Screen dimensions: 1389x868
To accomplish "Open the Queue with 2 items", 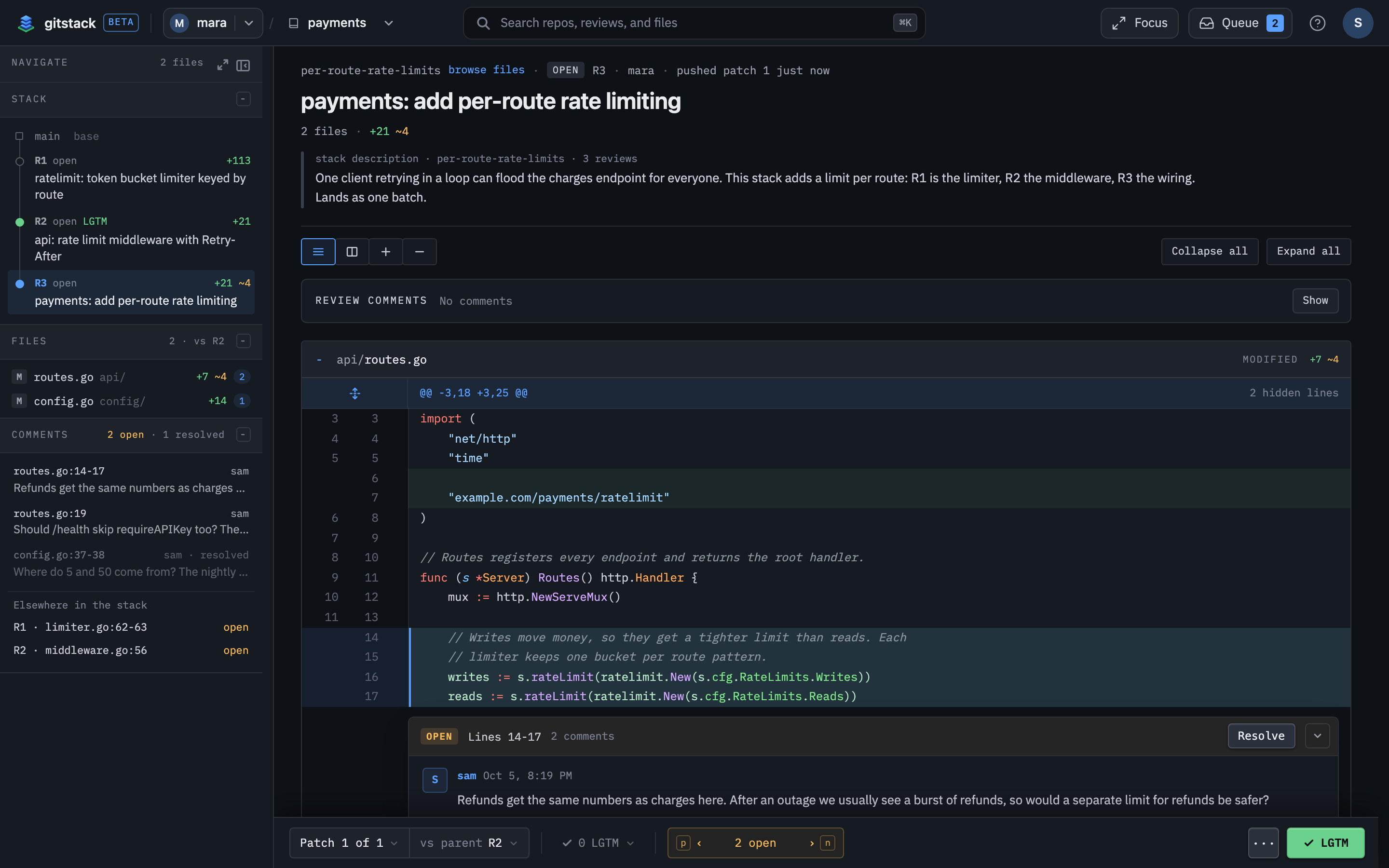I will pyautogui.click(x=1240, y=23).
